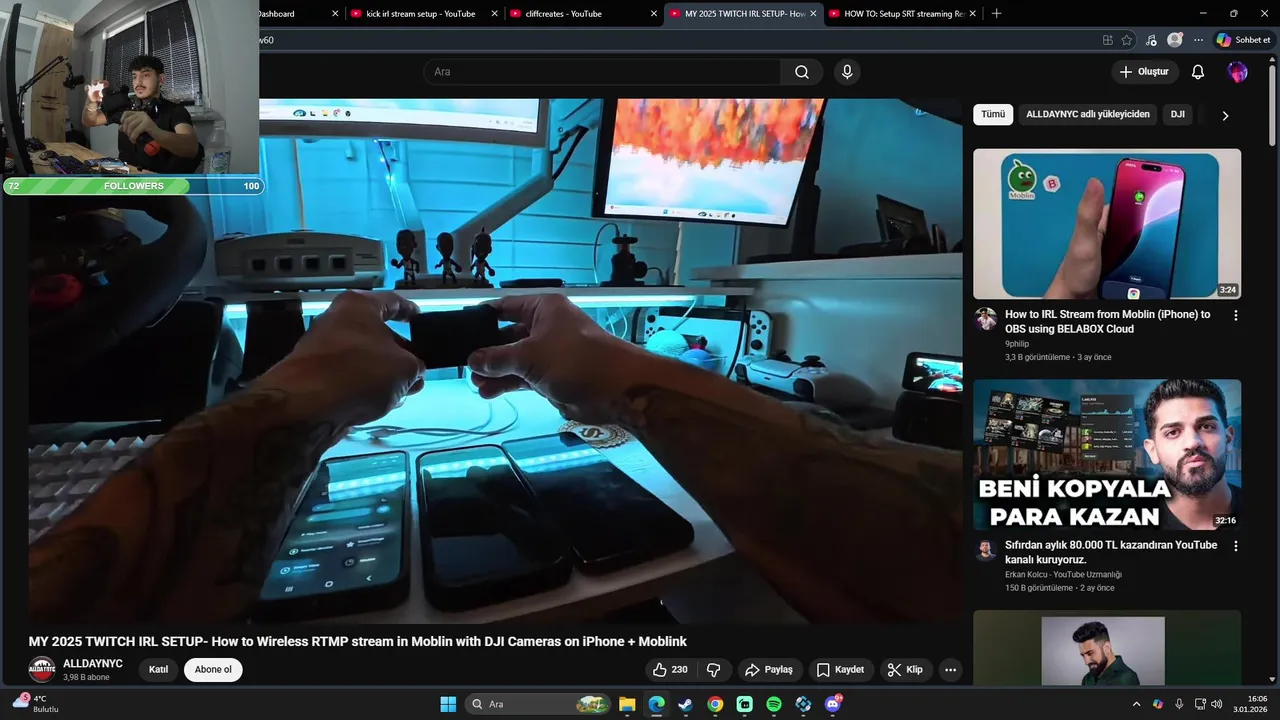Open the ALLDAYNYC channel name link
This screenshot has height=720, width=1280.
[93, 664]
